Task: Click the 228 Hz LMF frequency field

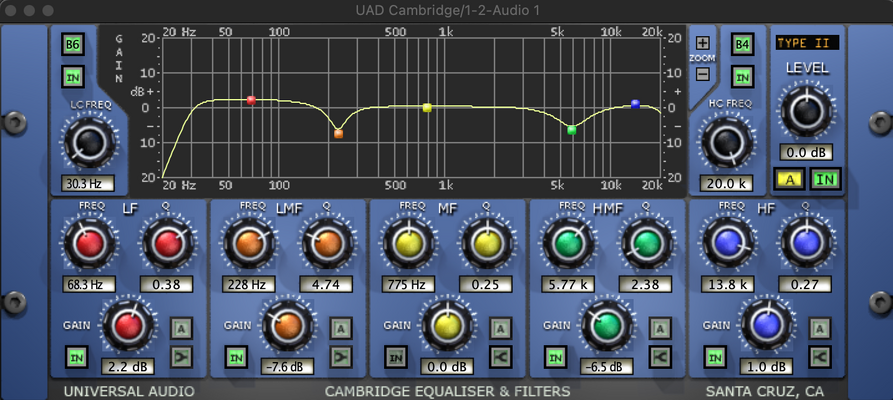Action: 248,284
